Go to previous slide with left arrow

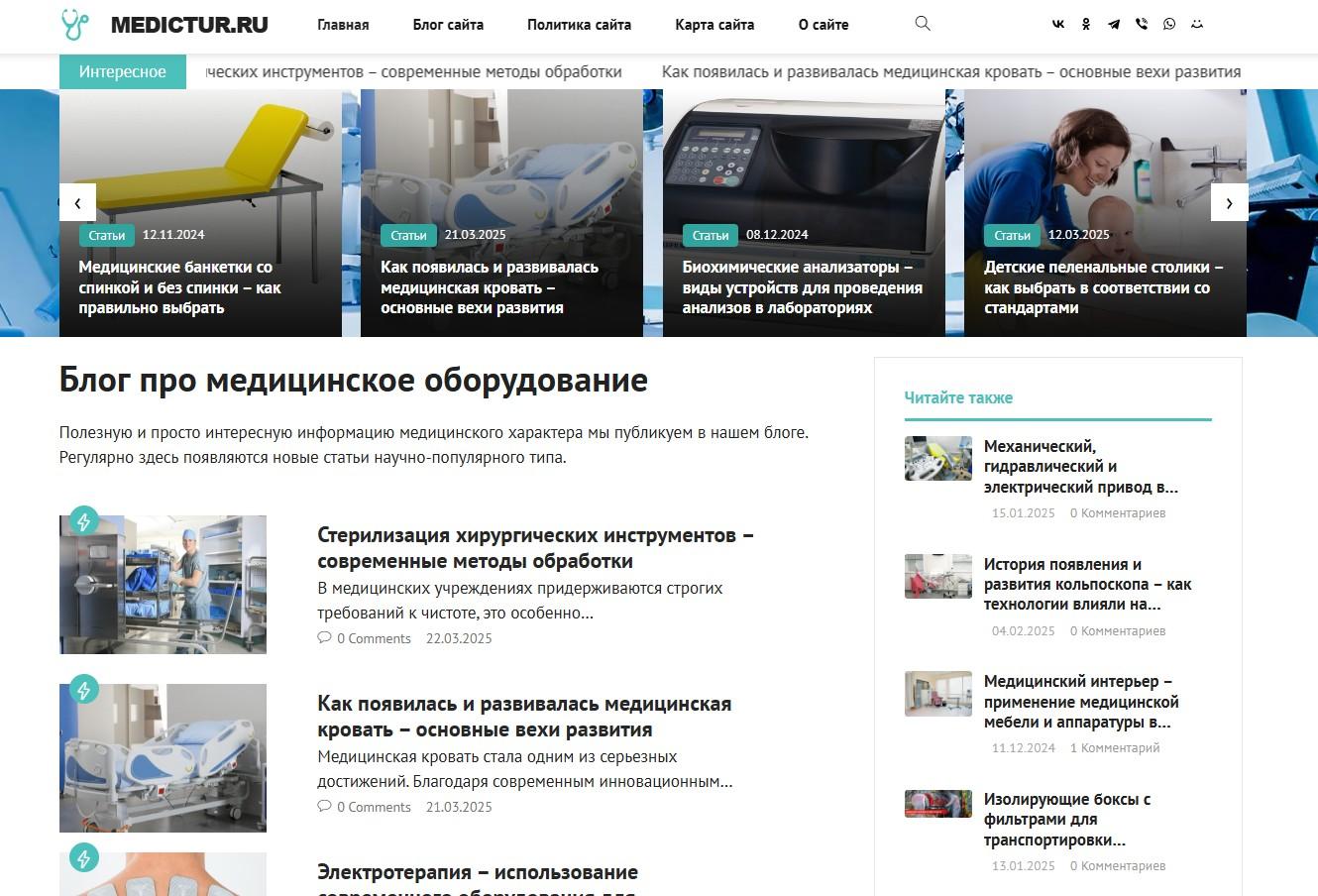click(77, 202)
